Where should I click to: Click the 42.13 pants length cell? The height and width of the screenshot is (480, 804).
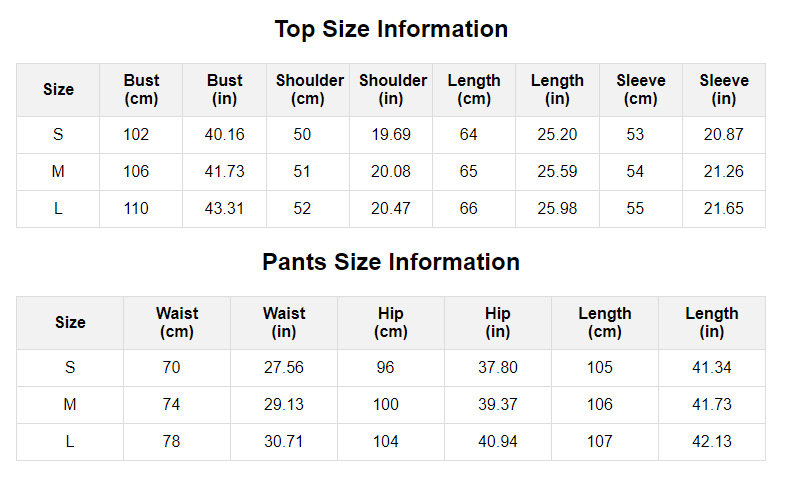pyautogui.click(x=711, y=442)
